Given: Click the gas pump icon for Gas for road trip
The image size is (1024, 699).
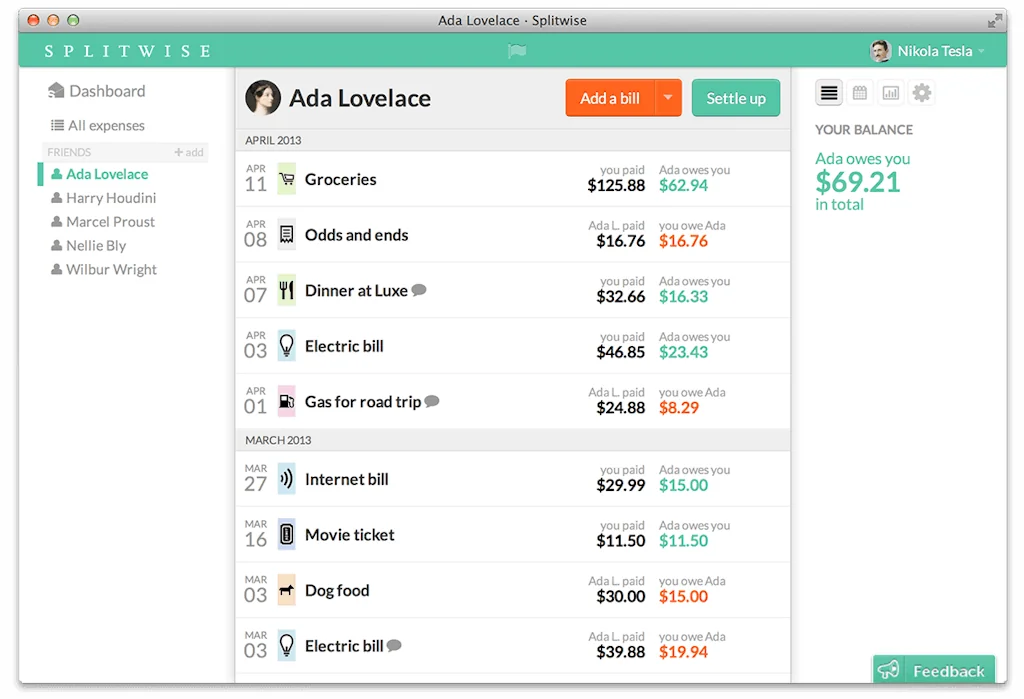Looking at the screenshot, I should click(x=286, y=401).
